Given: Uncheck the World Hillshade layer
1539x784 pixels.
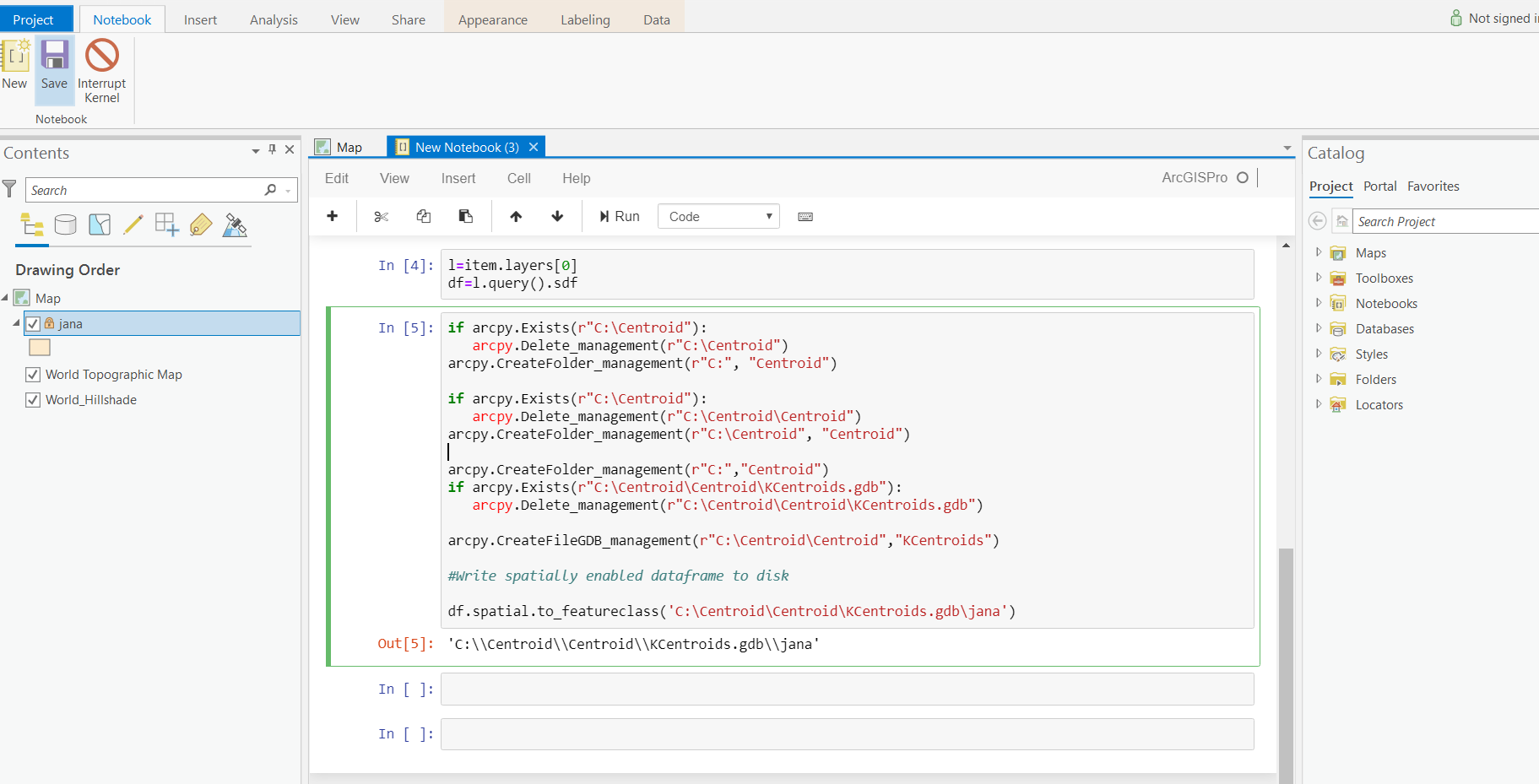Looking at the screenshot, I should 32,399.
